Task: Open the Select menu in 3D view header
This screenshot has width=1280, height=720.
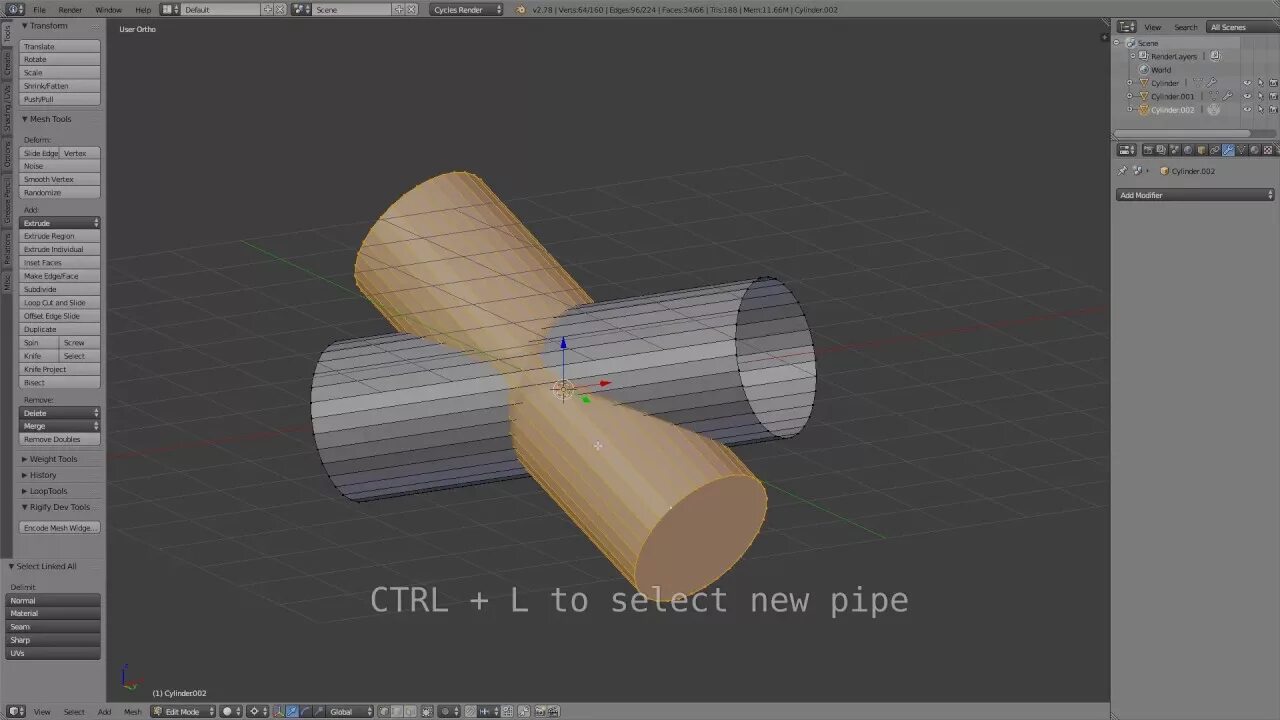Action: coord(74,711)
